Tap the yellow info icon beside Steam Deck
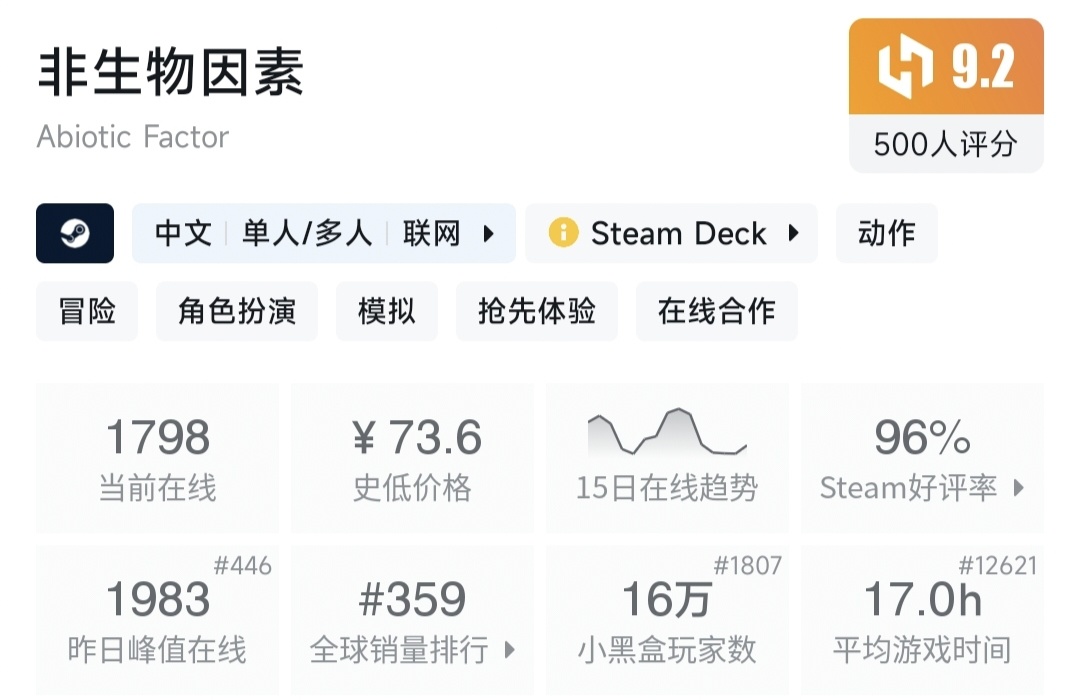This screenshot has height=700, width=1080. click(563, 233)
